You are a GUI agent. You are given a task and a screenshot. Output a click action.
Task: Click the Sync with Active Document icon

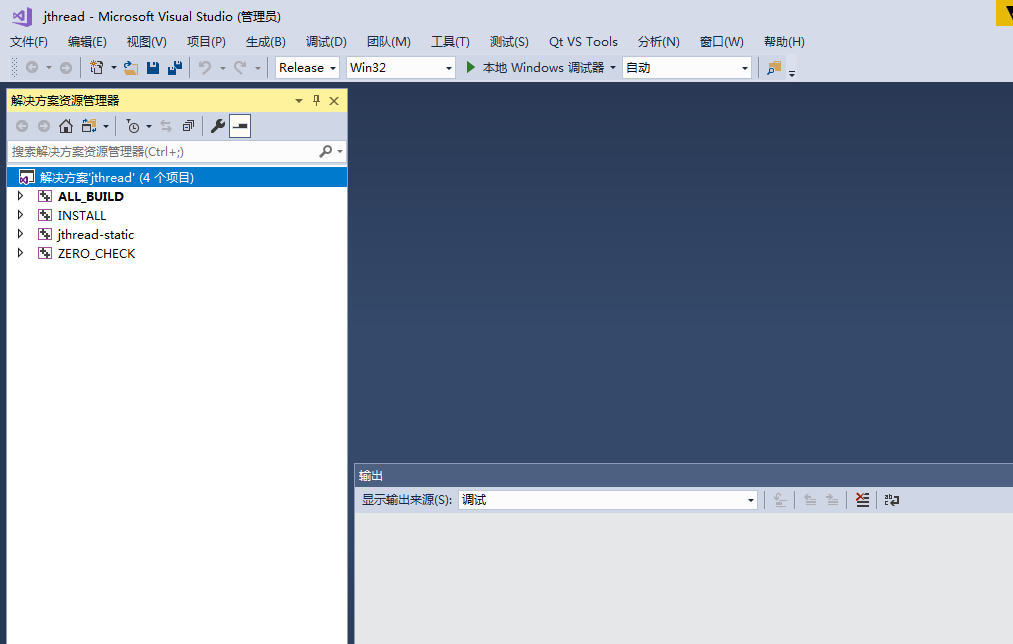166,126
